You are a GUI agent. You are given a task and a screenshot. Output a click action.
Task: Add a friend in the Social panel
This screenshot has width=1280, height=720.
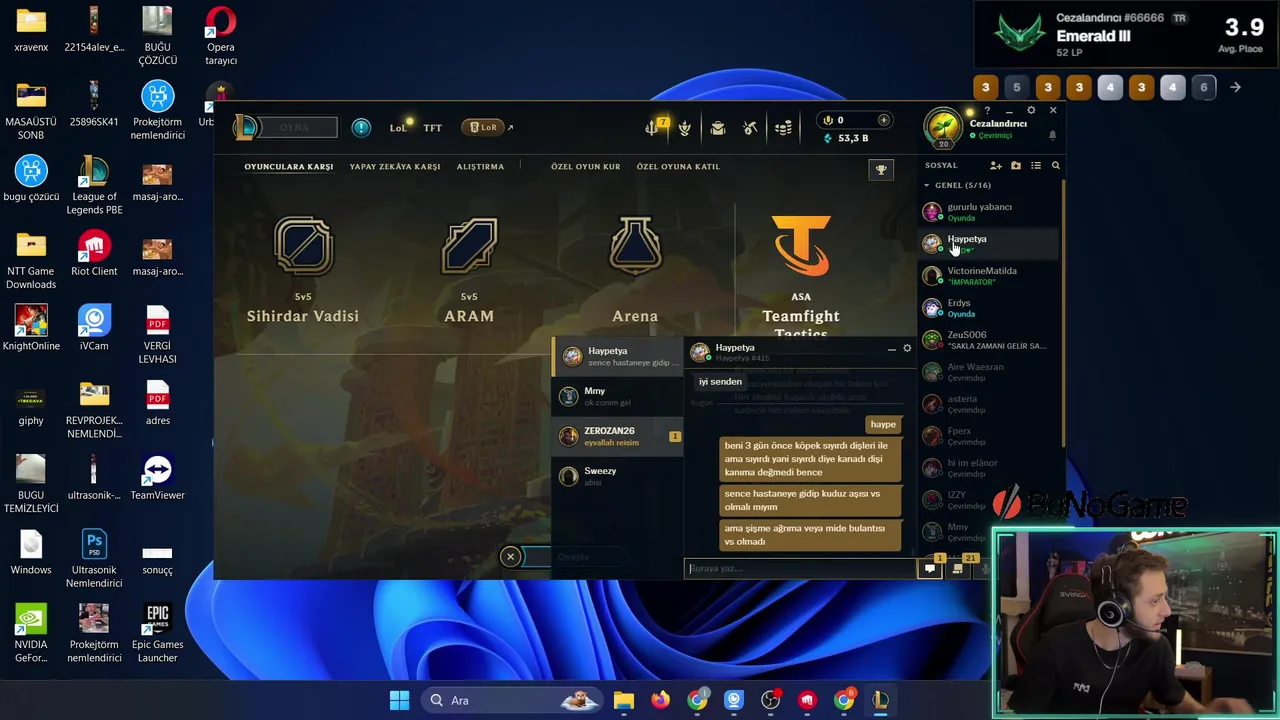point(996,165)
